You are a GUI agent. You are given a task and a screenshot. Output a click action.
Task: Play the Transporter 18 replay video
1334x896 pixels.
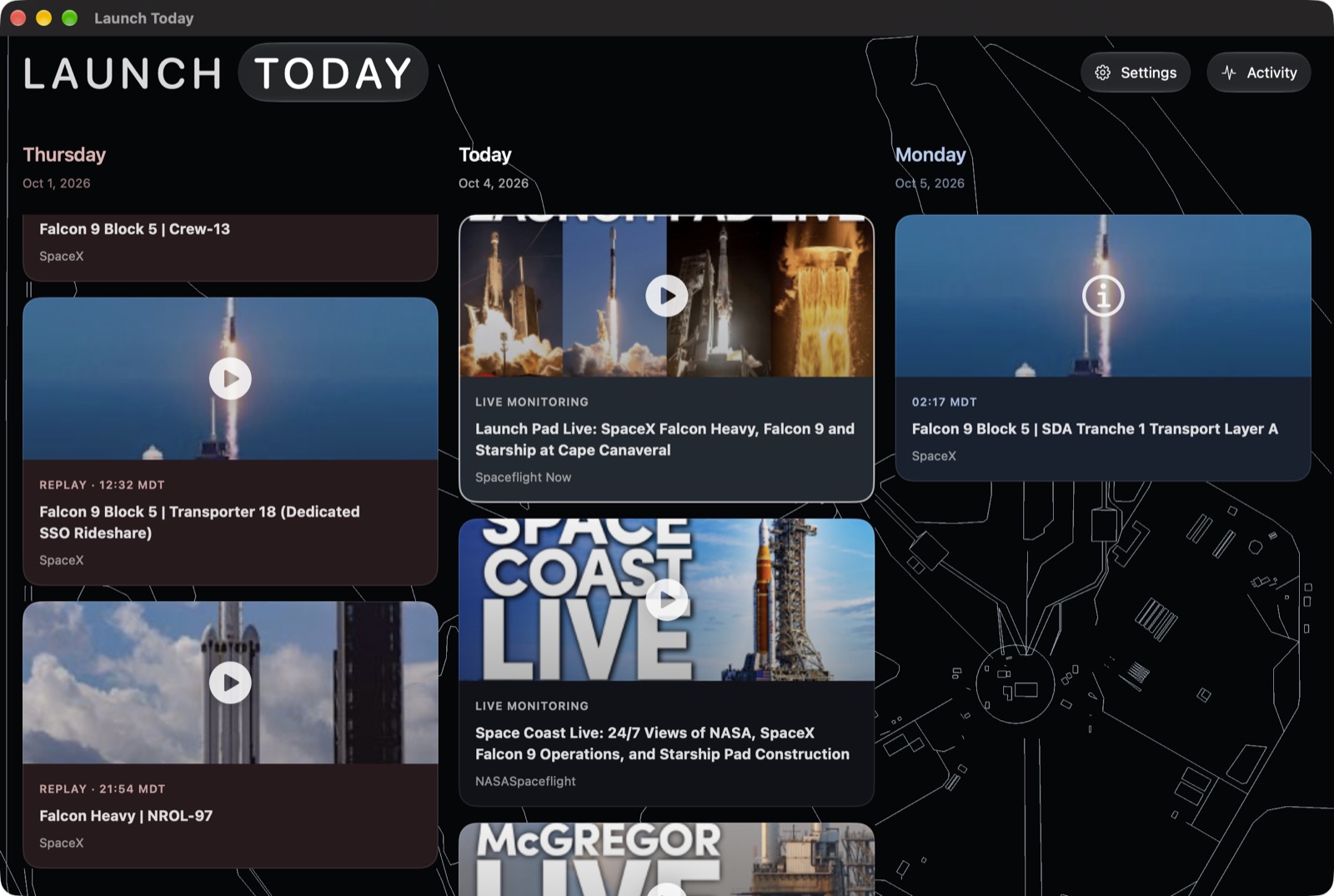click(230, 378)
